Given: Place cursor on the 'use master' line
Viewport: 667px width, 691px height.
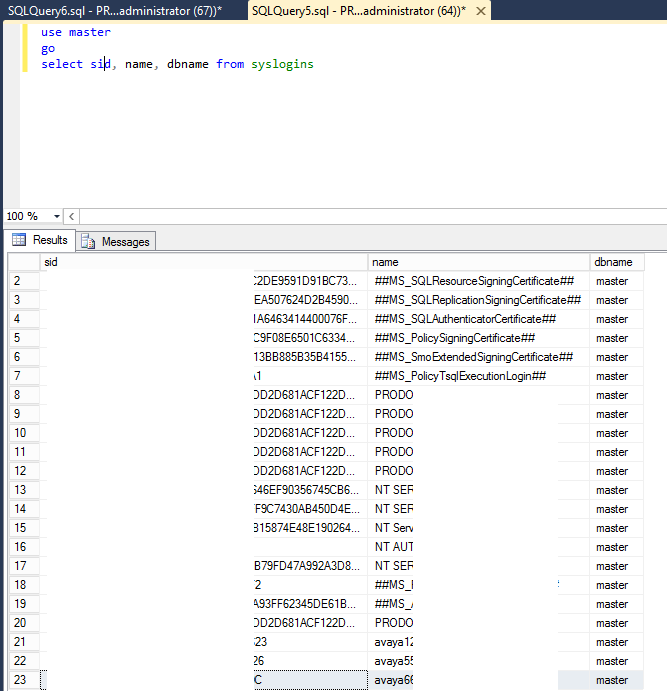Looking at the screenshot, I should click(76, 32).
